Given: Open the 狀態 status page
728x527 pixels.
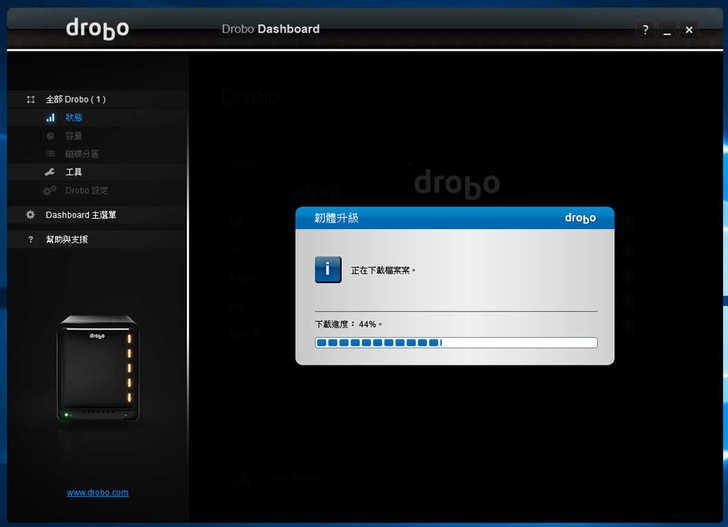Looking at the screenshot, I should (x=73, y=117).
